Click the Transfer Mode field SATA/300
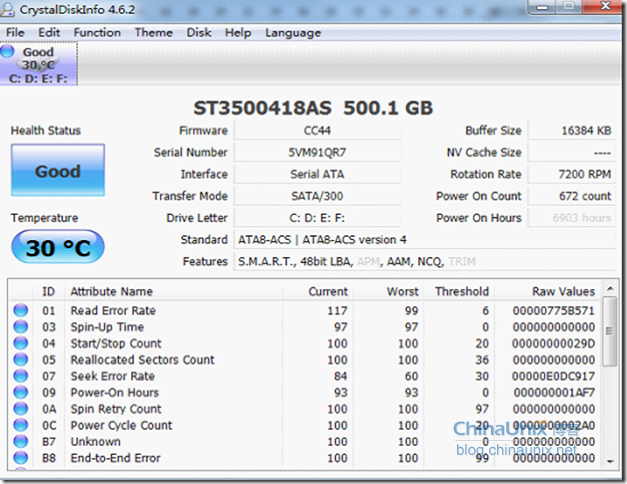The image size is (627, 484). point(317,196)
